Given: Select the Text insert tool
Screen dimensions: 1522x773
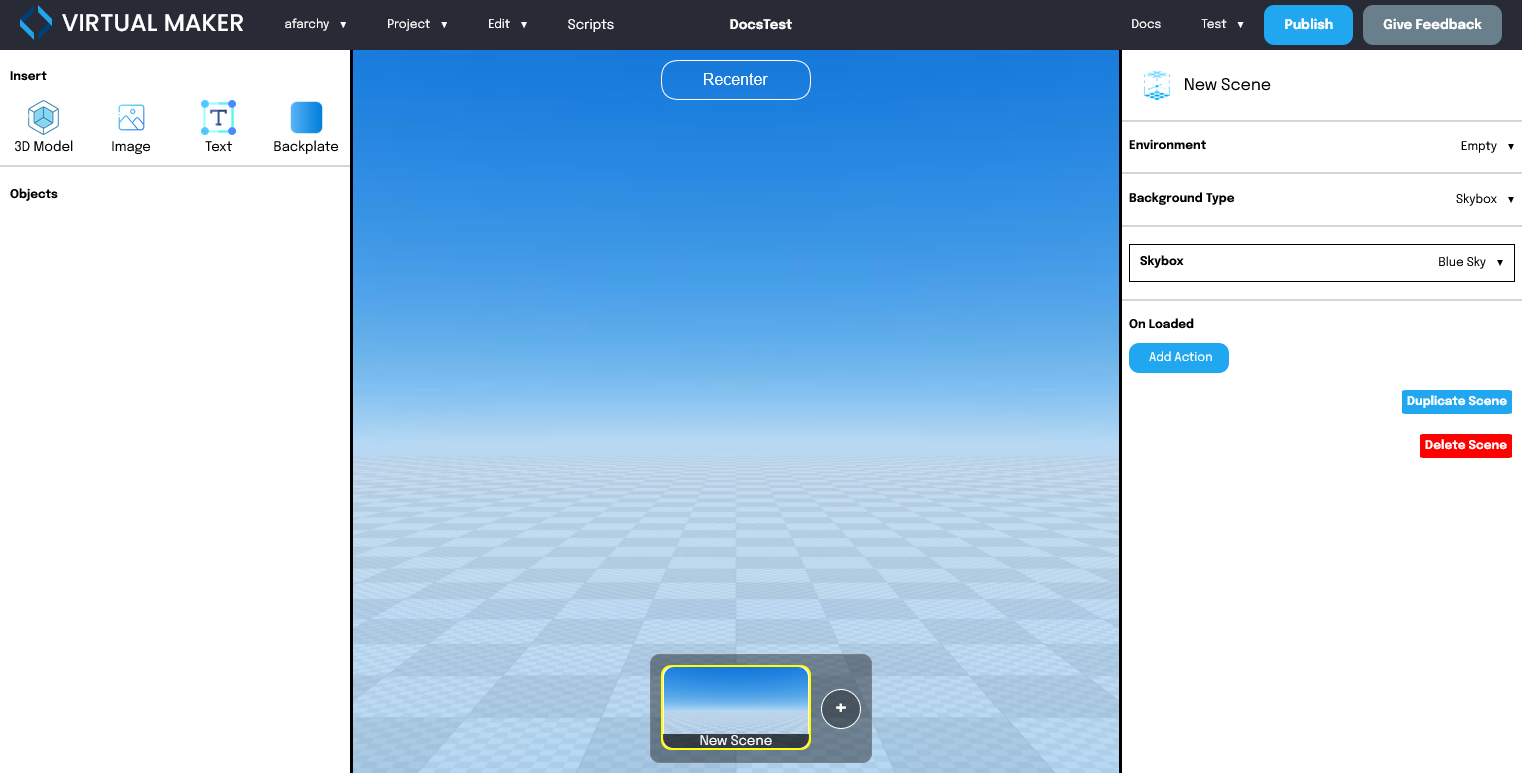Looking at the screenshot, I should [x=218, y=125].
